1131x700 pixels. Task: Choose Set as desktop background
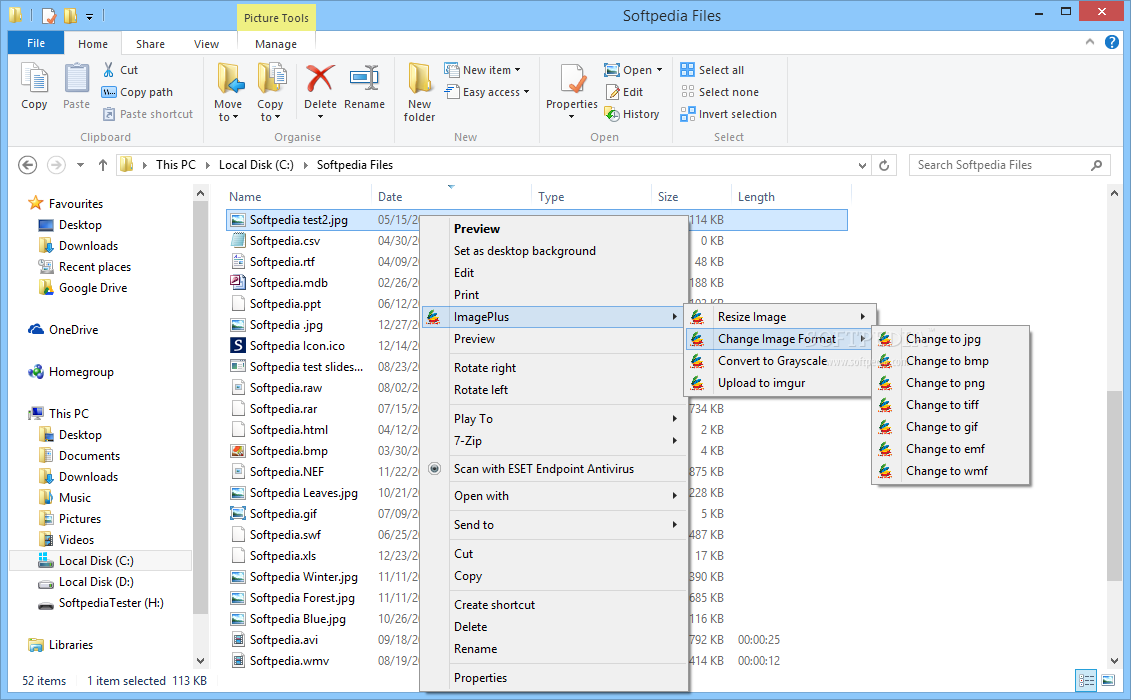(524, 251)
